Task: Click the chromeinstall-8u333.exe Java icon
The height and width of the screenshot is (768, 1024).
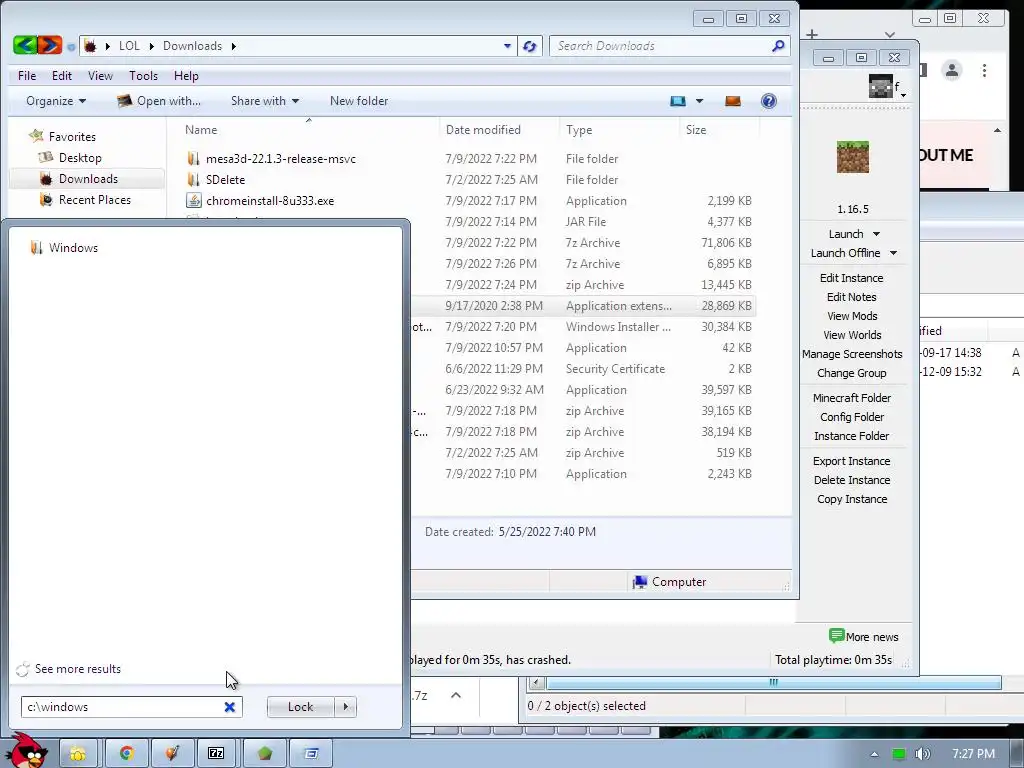Action: coord(193,200)
